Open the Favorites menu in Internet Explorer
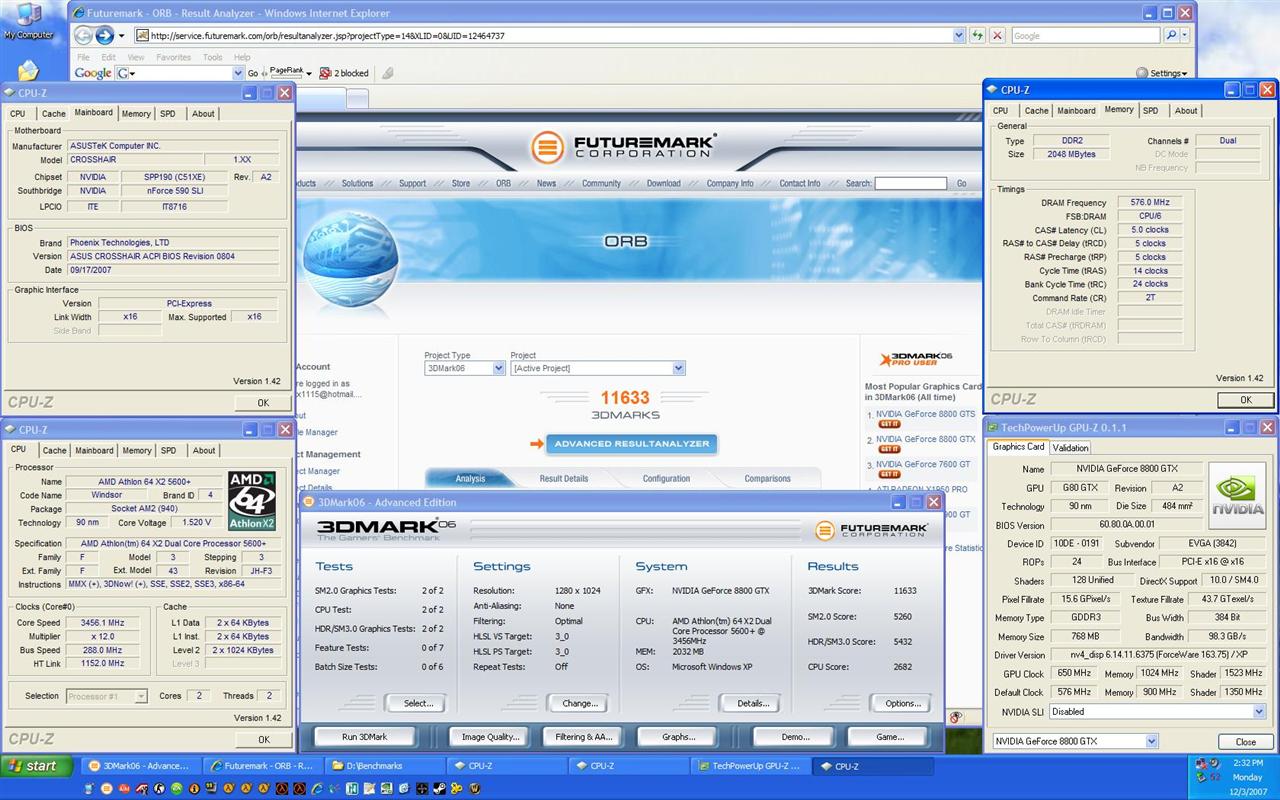 click(x=173, y=57)
